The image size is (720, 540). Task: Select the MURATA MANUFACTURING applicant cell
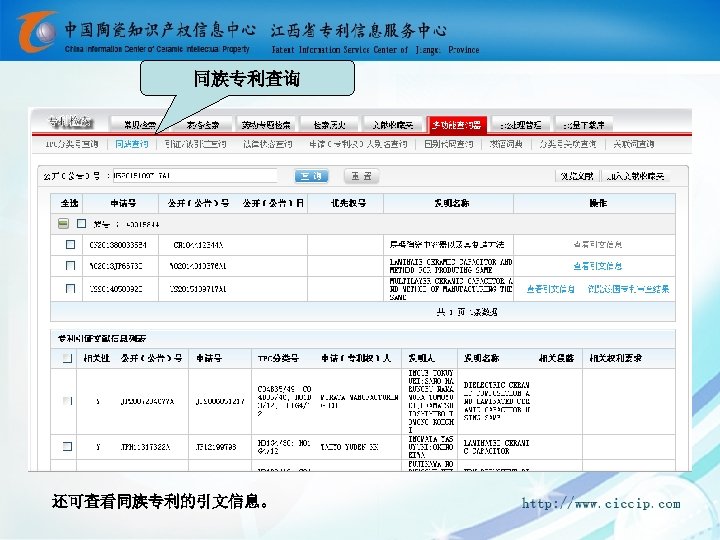[359, 401]
